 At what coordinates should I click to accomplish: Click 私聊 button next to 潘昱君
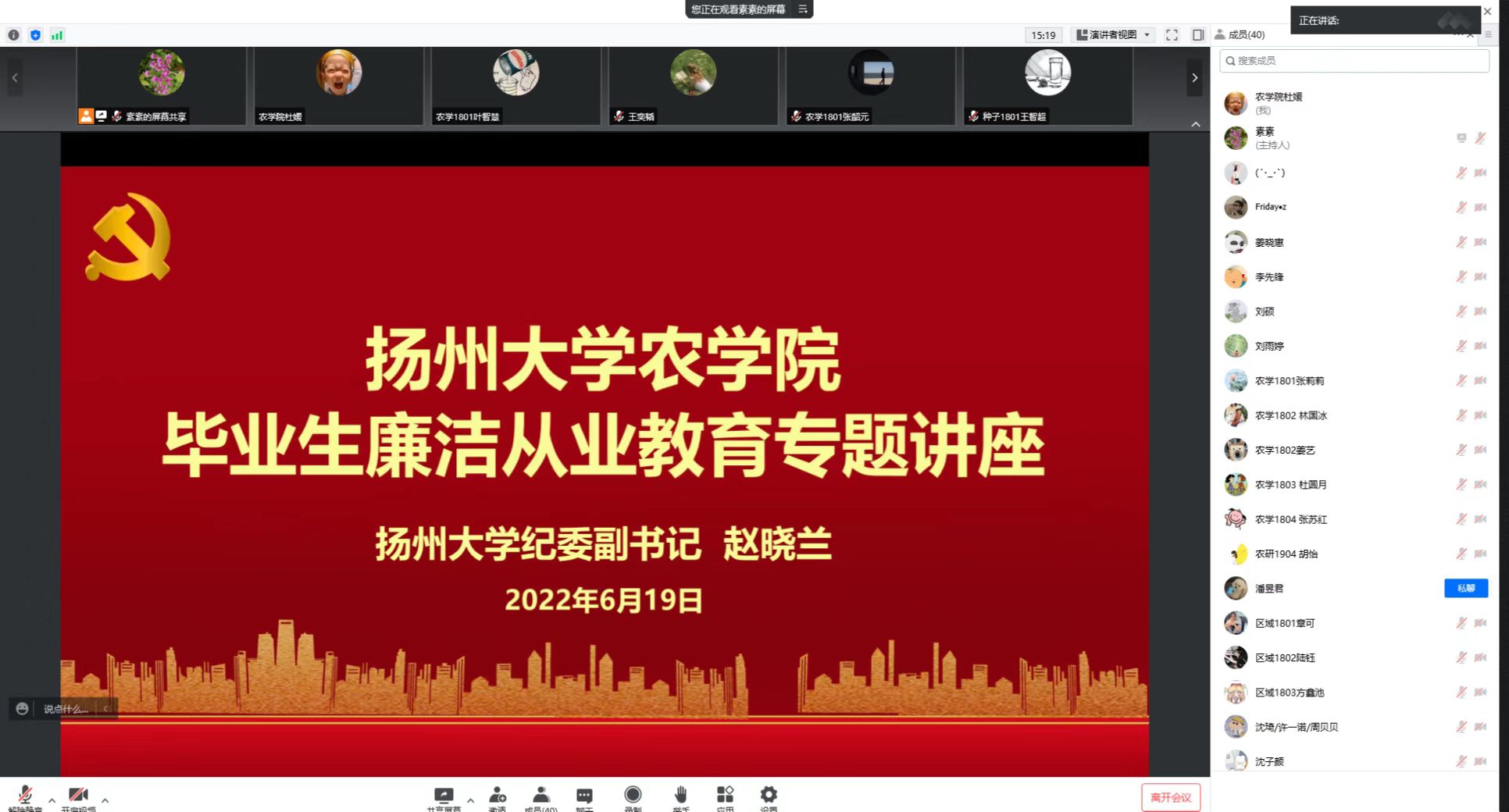pos(1465,588)
